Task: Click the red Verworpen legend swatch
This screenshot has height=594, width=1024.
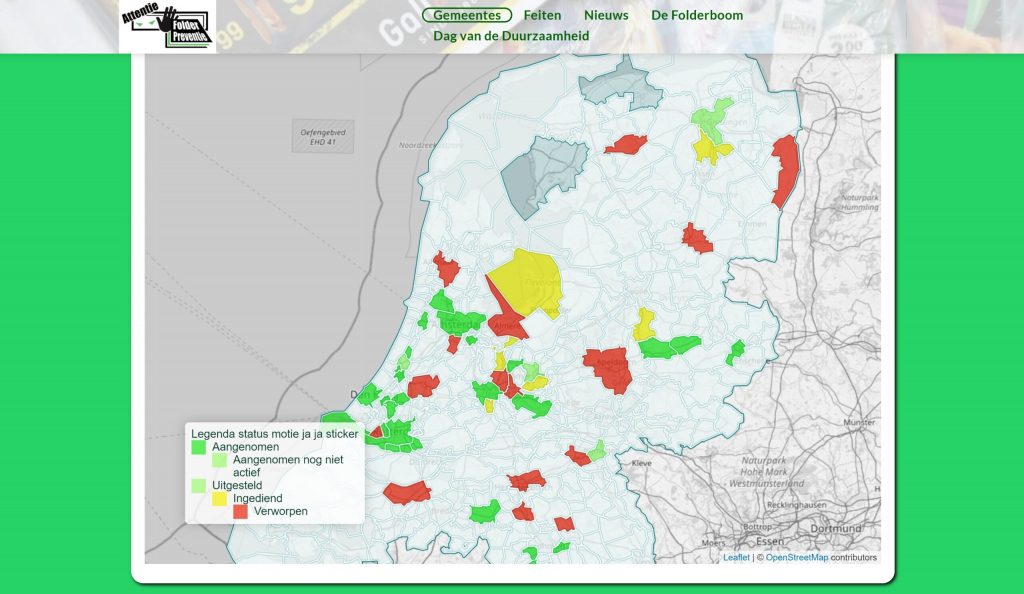Action: [x=240, y=511]
